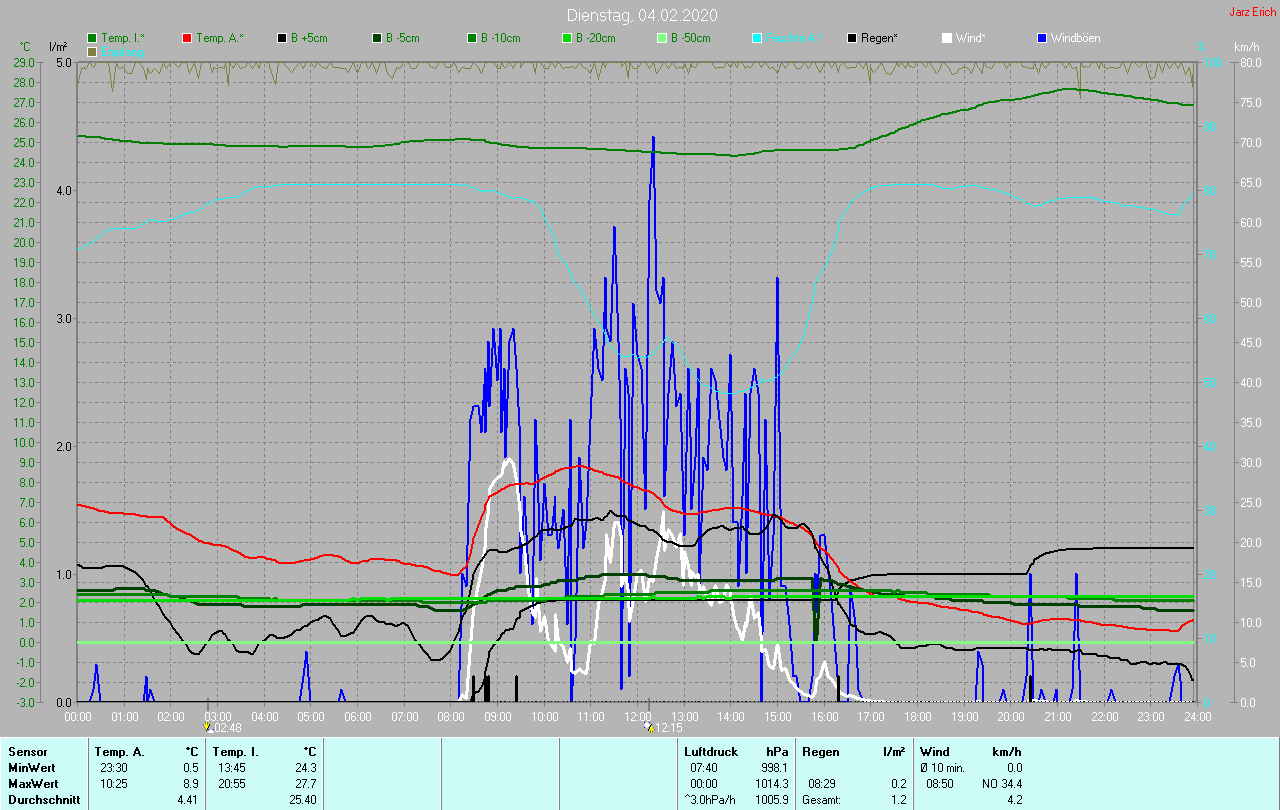Screen dimensions: 1280x810
Task: Select the black B +5cm legend square
Action: [282, 38]
